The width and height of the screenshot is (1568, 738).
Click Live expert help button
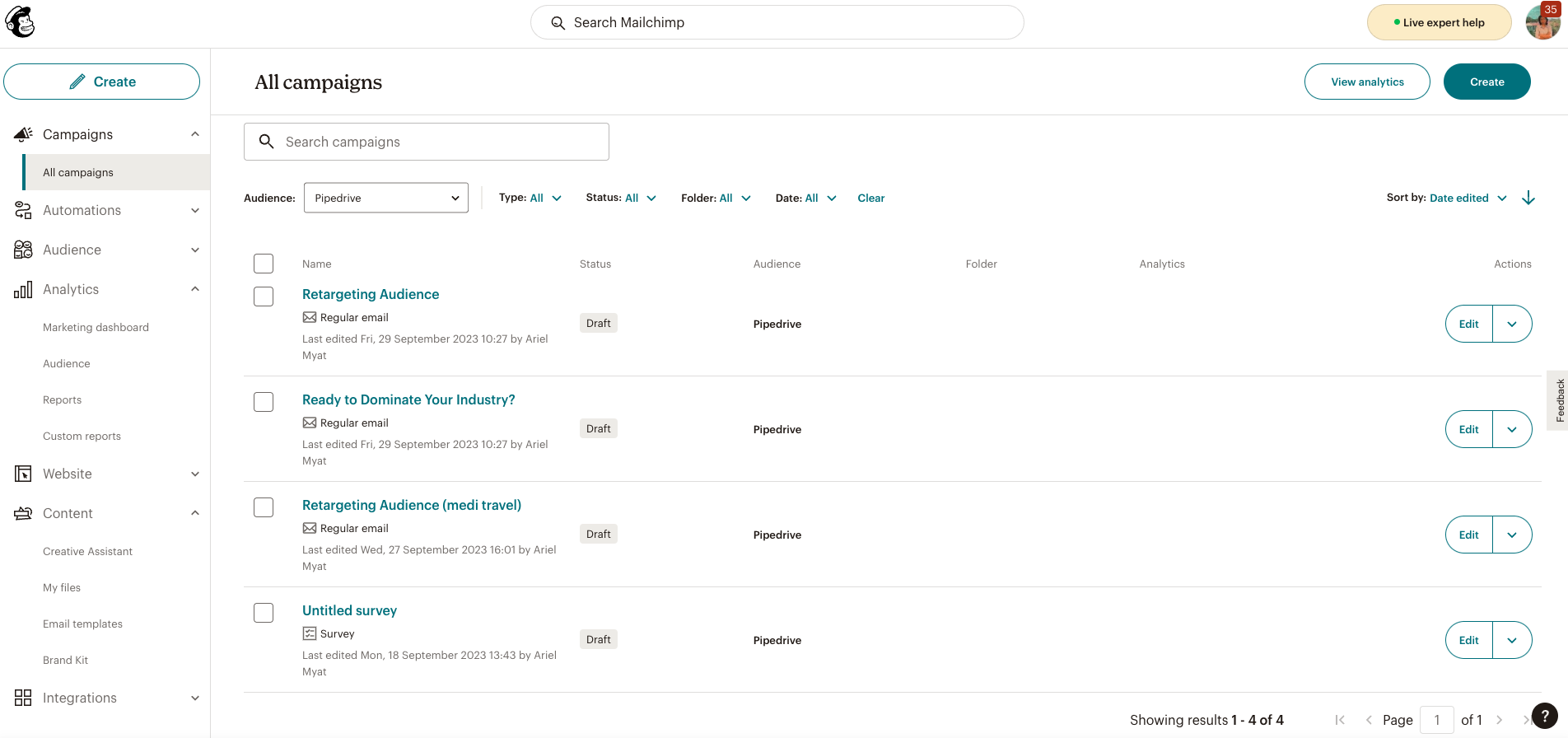[1439, 22]
